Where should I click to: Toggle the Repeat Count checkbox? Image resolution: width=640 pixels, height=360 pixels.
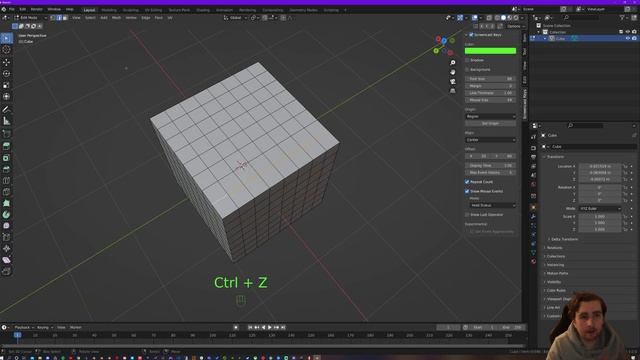(x=467, y=182)
